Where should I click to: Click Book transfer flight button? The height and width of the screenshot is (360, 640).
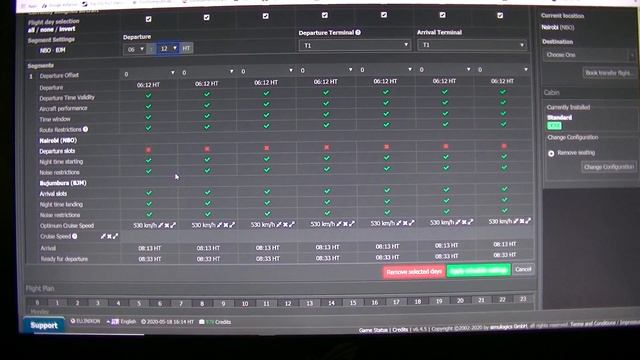609,73
